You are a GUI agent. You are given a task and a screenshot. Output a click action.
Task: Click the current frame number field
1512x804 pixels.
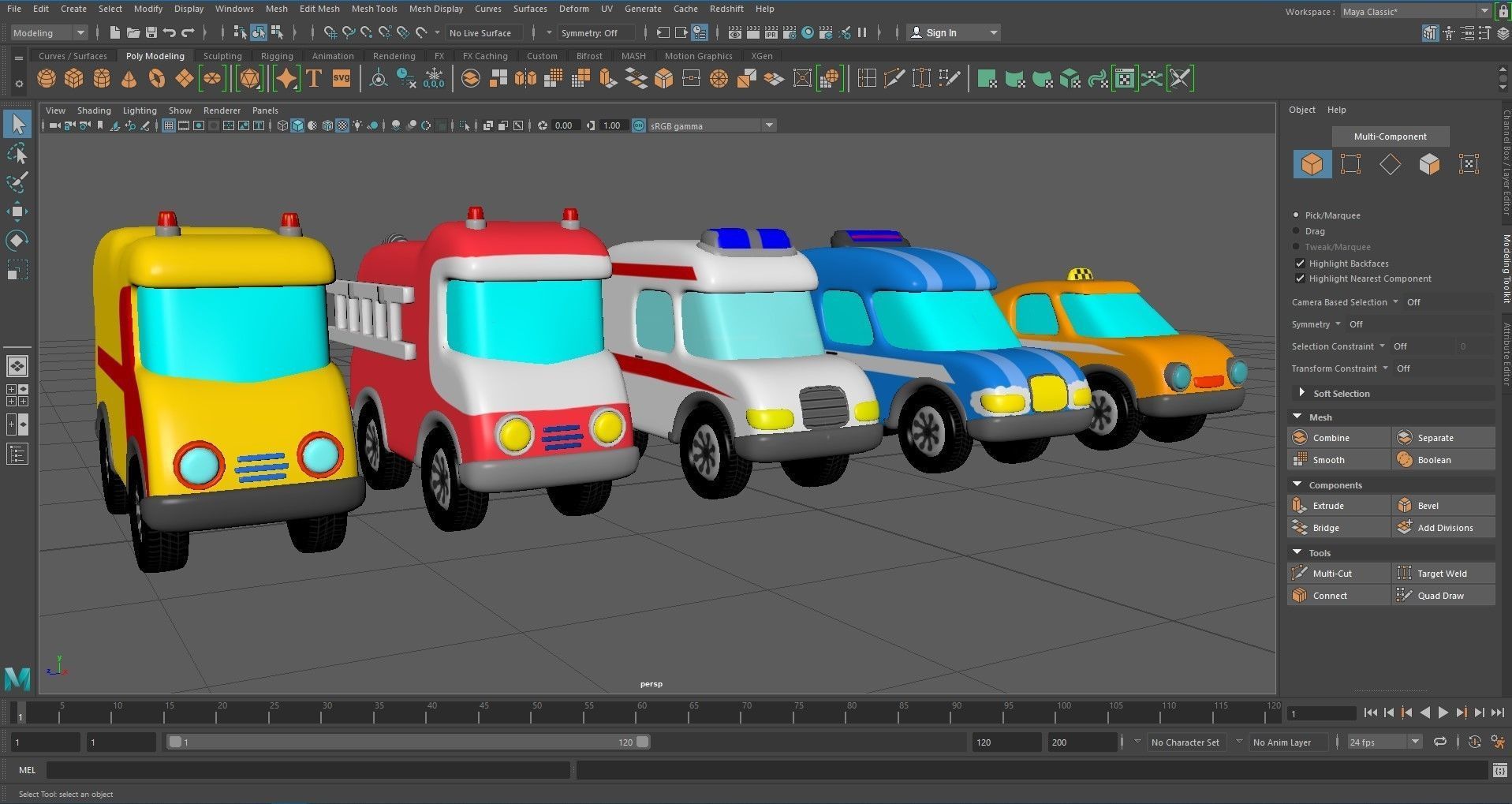1321,713
